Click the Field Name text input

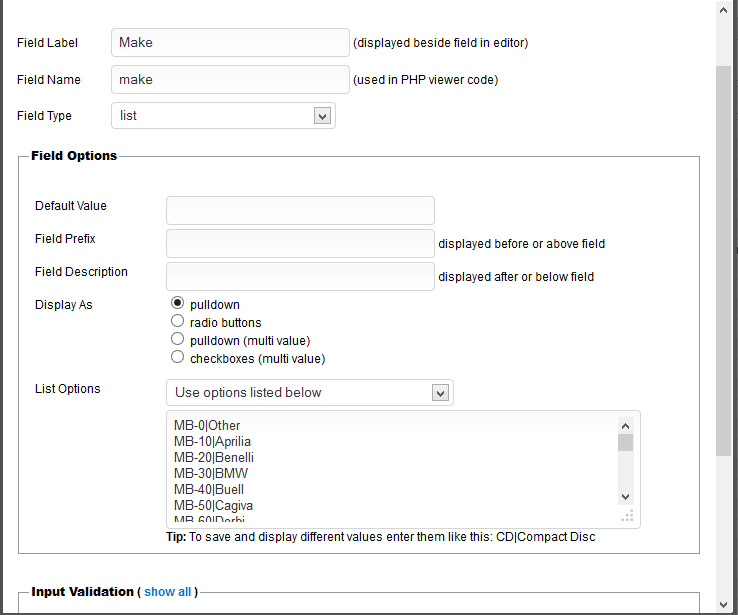click(230, 79)
